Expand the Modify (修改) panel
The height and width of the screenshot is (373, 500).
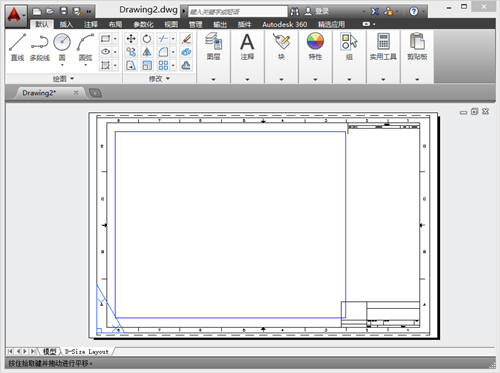[x=159, y=79]
